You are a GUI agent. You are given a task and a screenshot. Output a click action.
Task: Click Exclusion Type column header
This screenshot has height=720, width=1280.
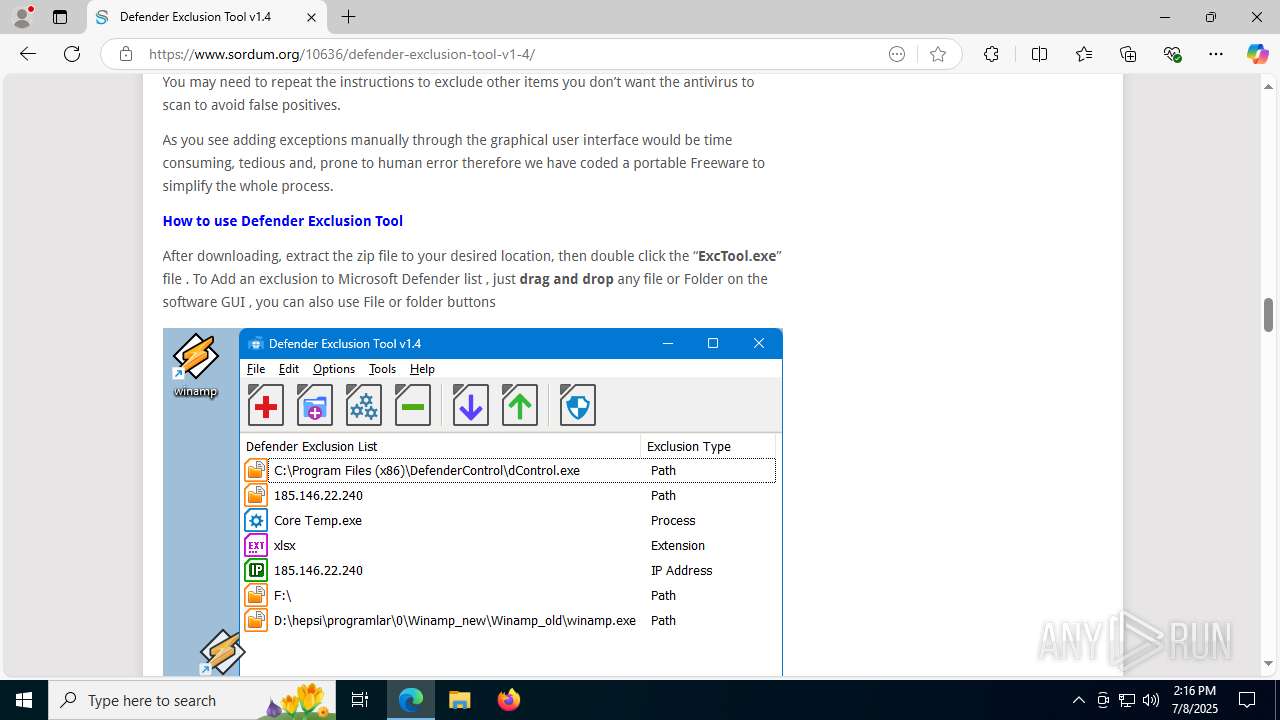[x=708, y=446]
